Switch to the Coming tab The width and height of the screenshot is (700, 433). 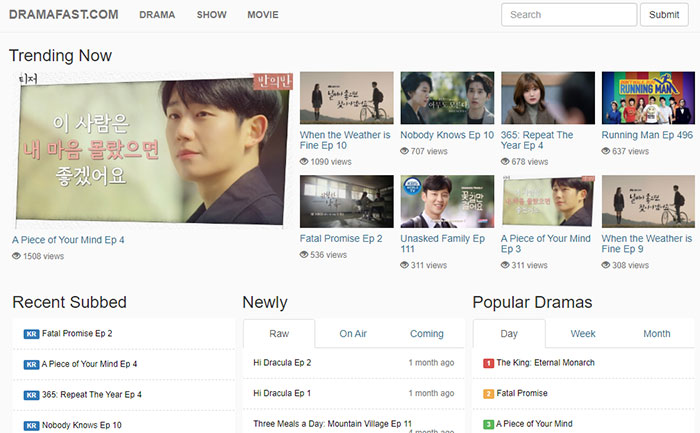tap(427, 333)
